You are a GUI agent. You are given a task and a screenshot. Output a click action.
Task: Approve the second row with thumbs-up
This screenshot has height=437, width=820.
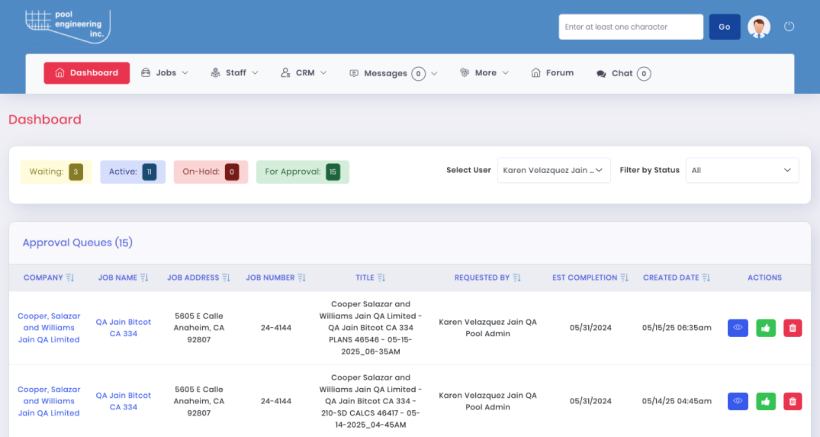(766, 401)
